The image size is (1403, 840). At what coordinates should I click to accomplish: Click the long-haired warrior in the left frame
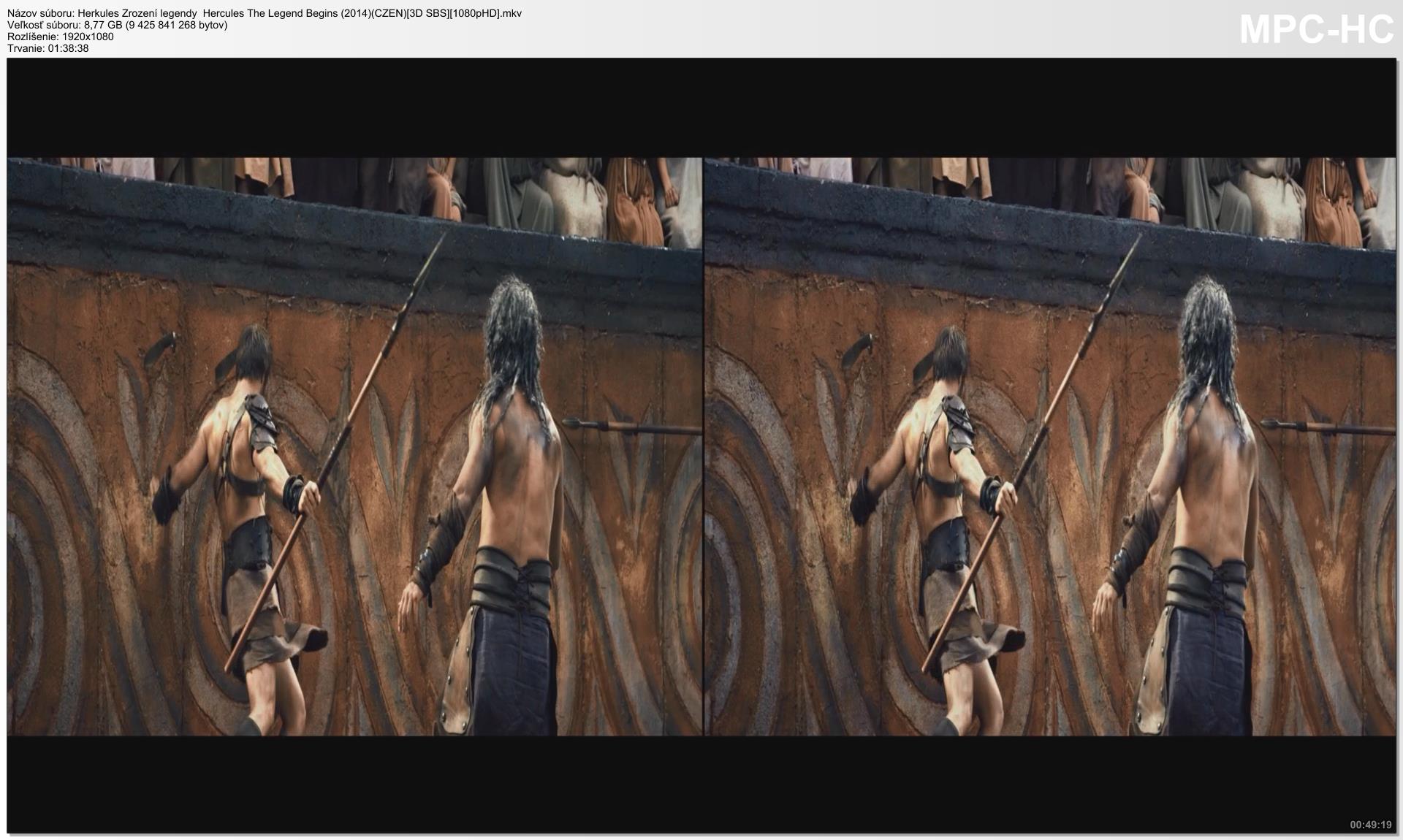point(490,504)
